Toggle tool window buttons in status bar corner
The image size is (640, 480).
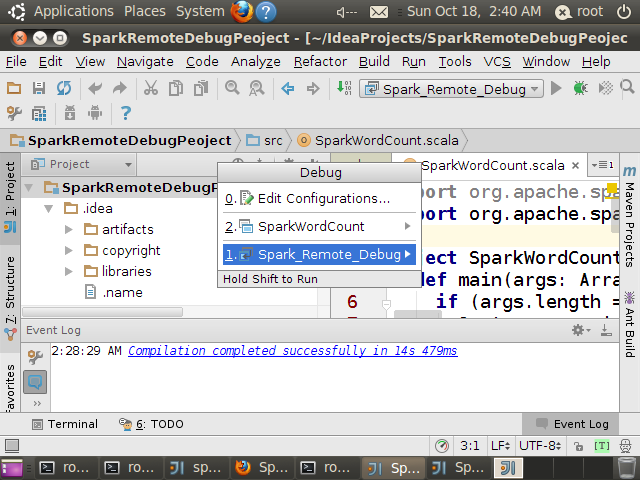click(12, 446)
